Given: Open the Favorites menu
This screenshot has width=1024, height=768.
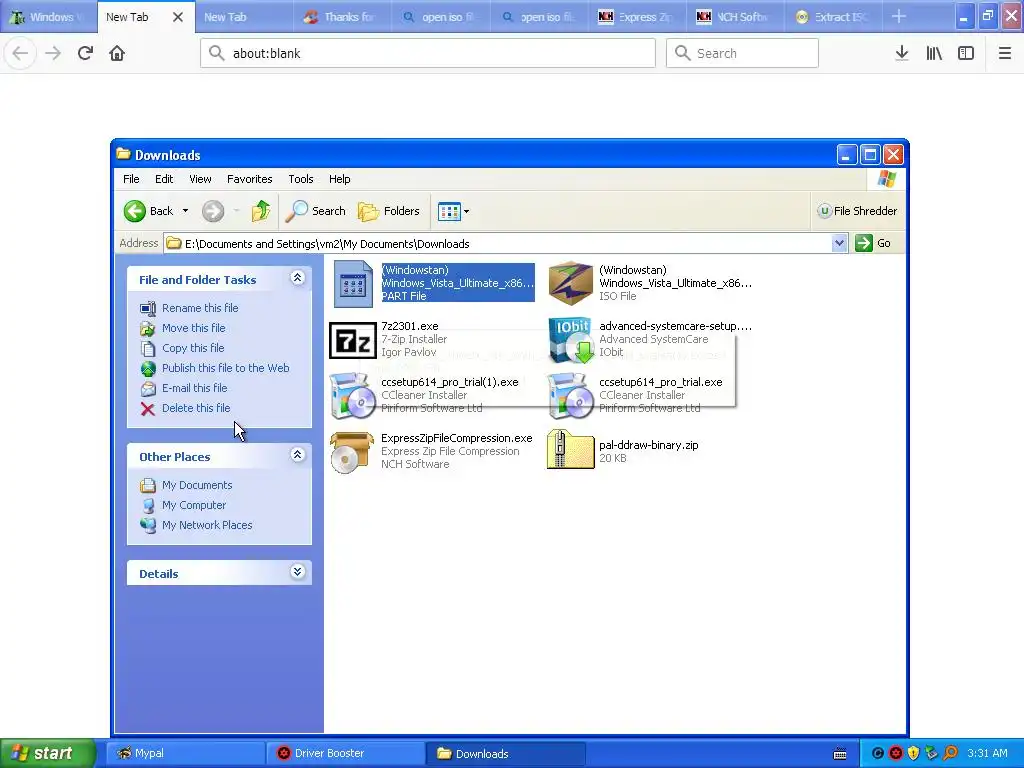Looking at the screenshot, I should coord(249,179).
